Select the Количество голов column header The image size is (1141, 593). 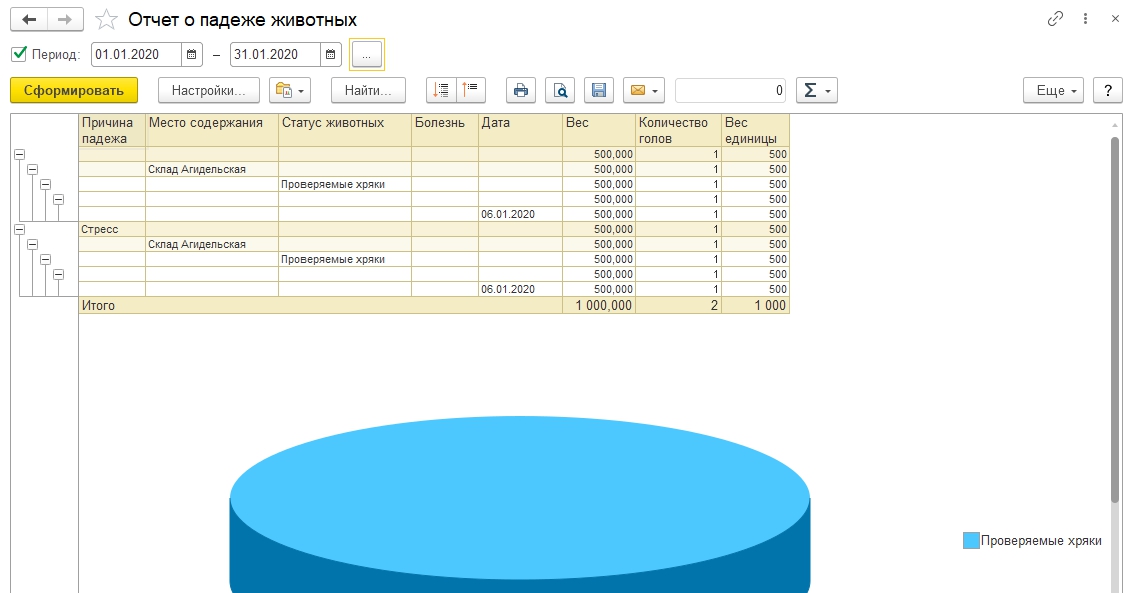click(x=678, y=130)
